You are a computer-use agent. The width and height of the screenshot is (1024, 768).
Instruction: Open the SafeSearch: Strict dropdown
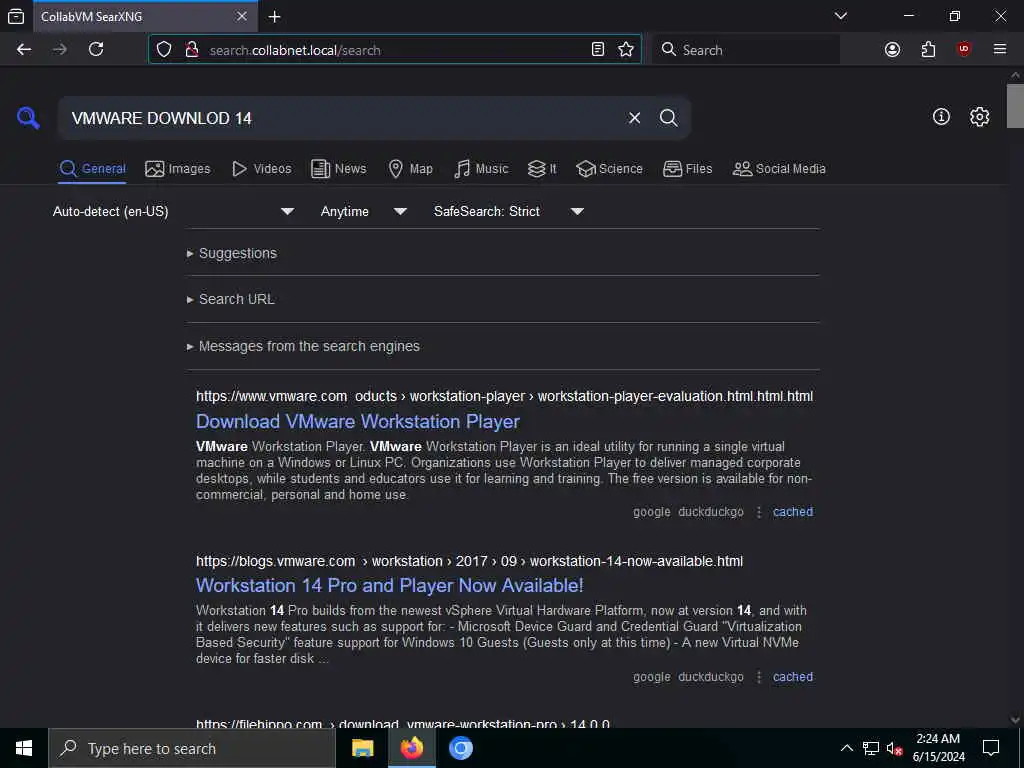click(x=508, y=212)
